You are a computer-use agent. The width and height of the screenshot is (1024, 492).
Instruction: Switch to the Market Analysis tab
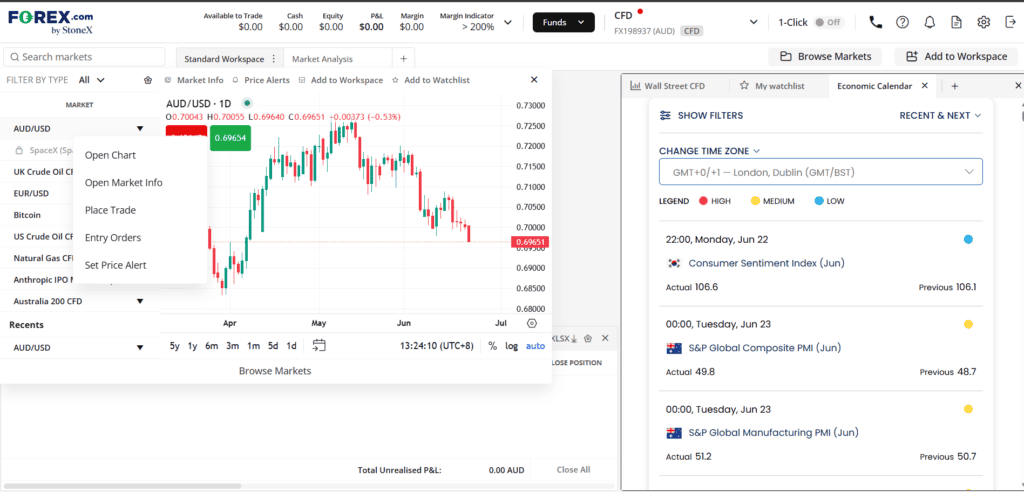[322, 59]
